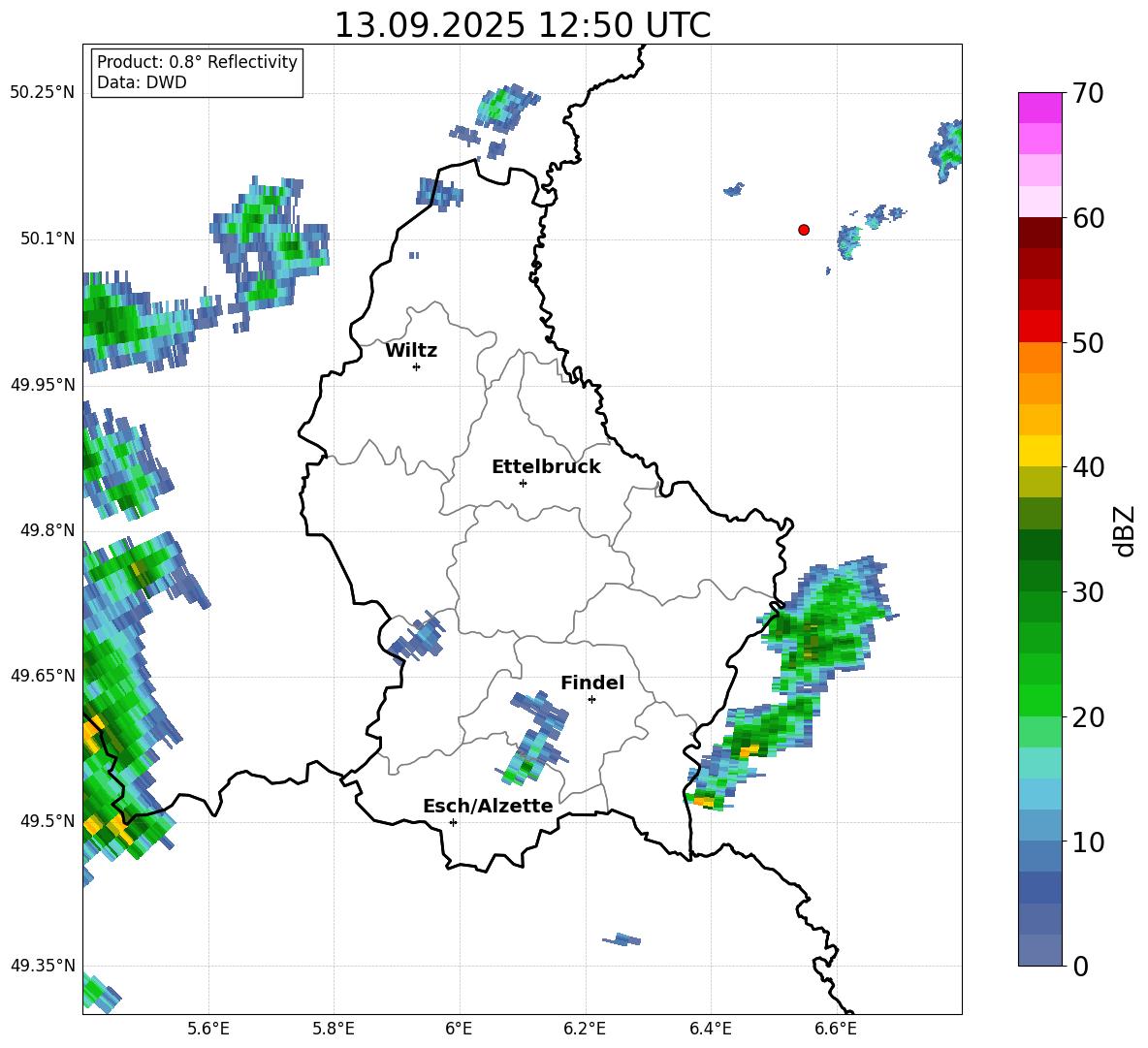The image size is (1148, 1048).
Task: Click the 60 value on colorbar
Action: click(1087, 218)
